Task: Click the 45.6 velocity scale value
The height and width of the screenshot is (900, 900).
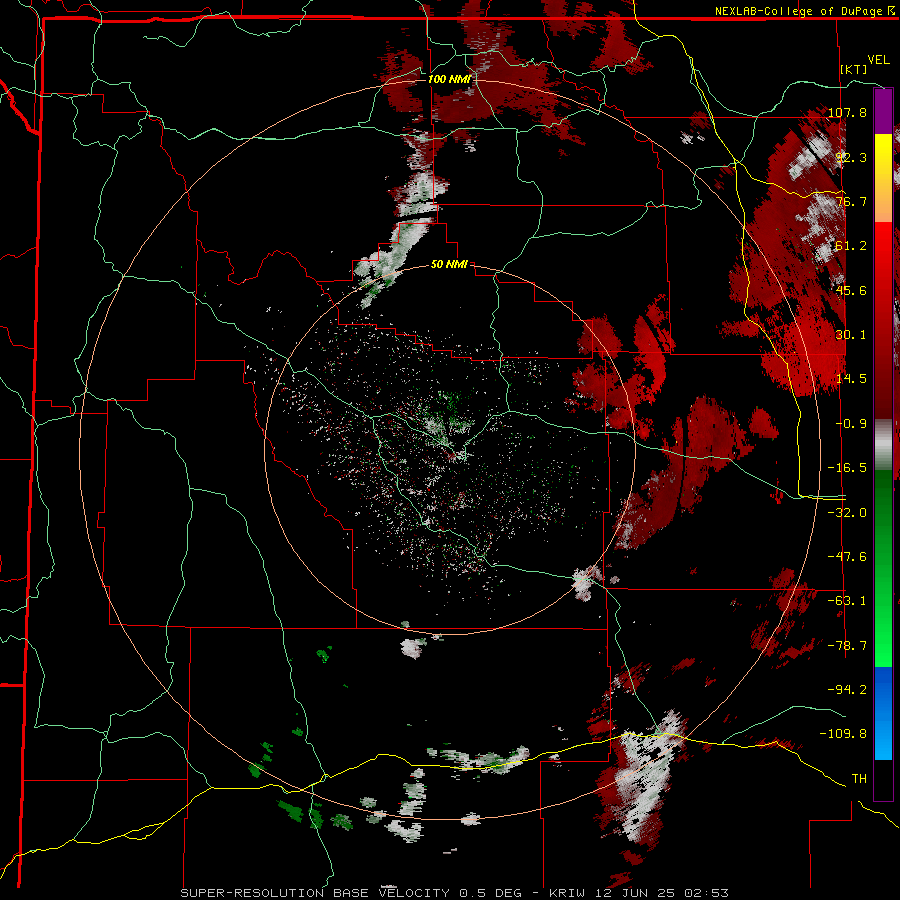Action: [x=851, y=290]
